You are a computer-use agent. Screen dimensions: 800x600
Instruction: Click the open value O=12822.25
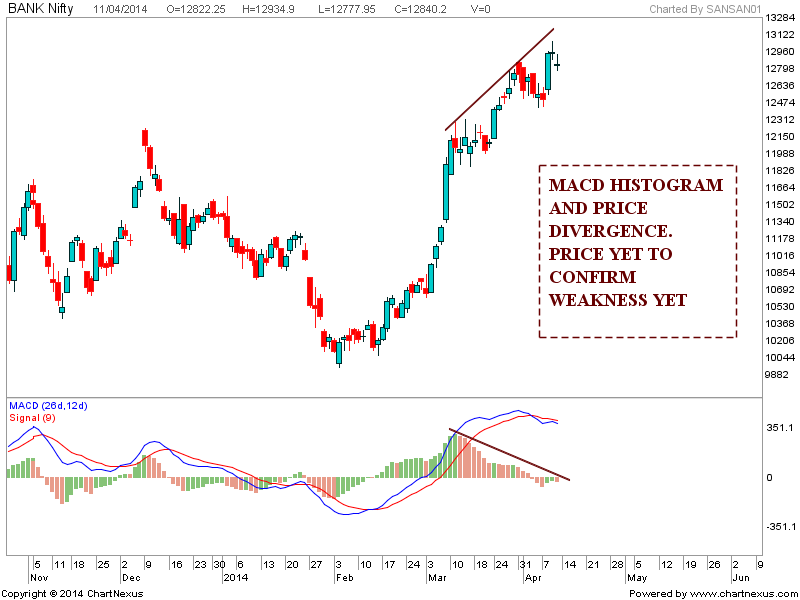(196, 9)
